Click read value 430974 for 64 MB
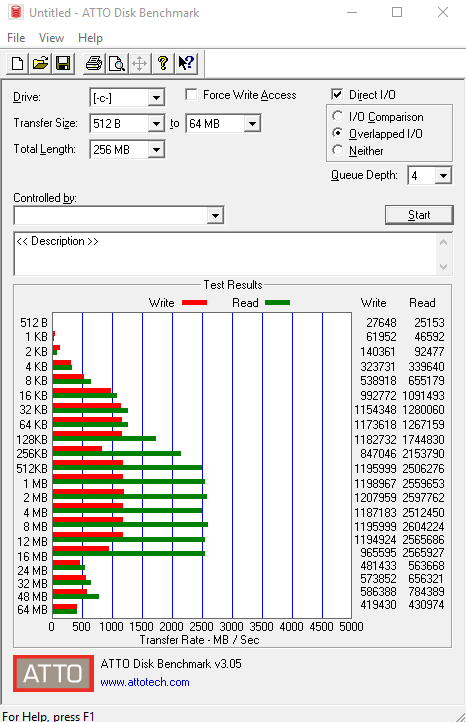 point(426,605)
